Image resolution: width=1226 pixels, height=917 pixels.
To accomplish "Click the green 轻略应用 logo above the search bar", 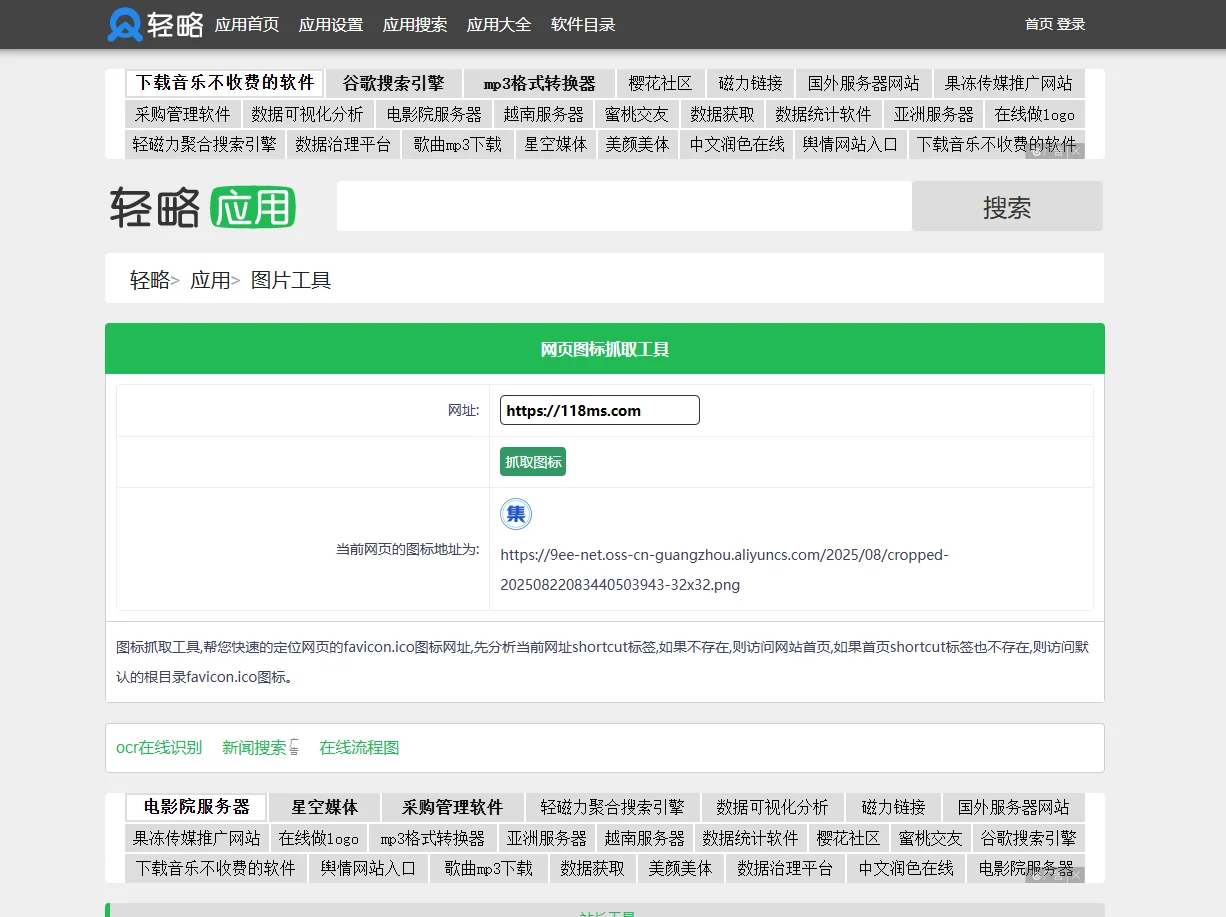I will [200, 207].
